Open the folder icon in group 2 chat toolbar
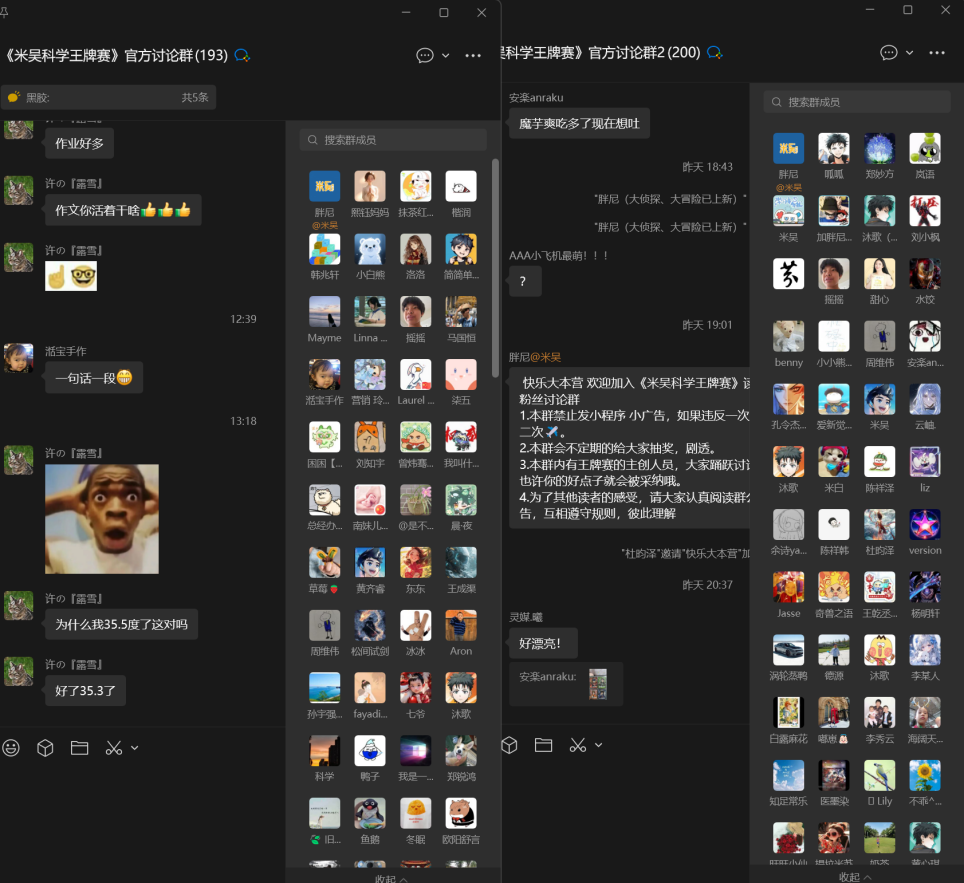Viewport: 964px width, 883px height. (x=543, y=745)
